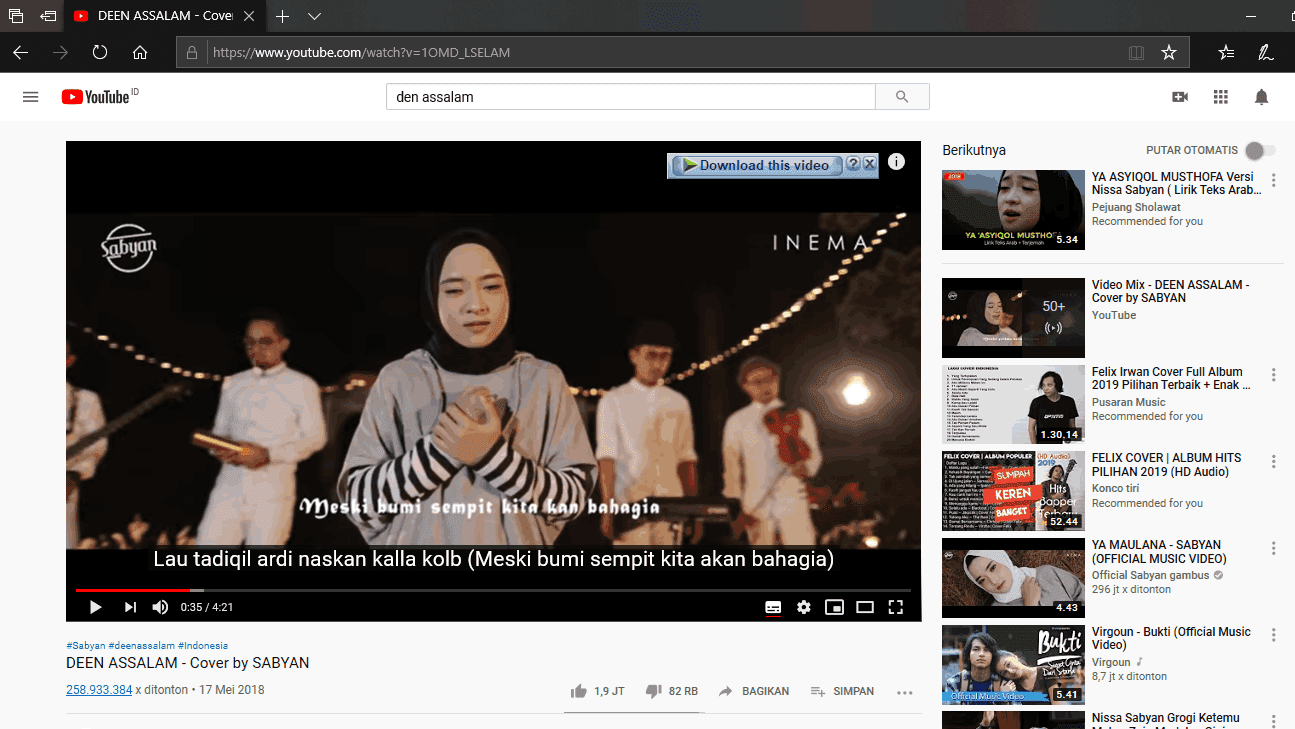Viewport: 1295px width, 729px height.
Task: Open the create video camera icon
Action: 1180,97
